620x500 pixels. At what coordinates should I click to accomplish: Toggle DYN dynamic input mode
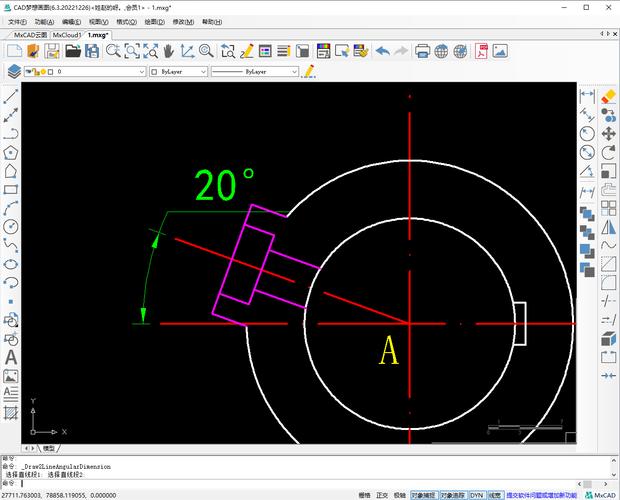477,494
